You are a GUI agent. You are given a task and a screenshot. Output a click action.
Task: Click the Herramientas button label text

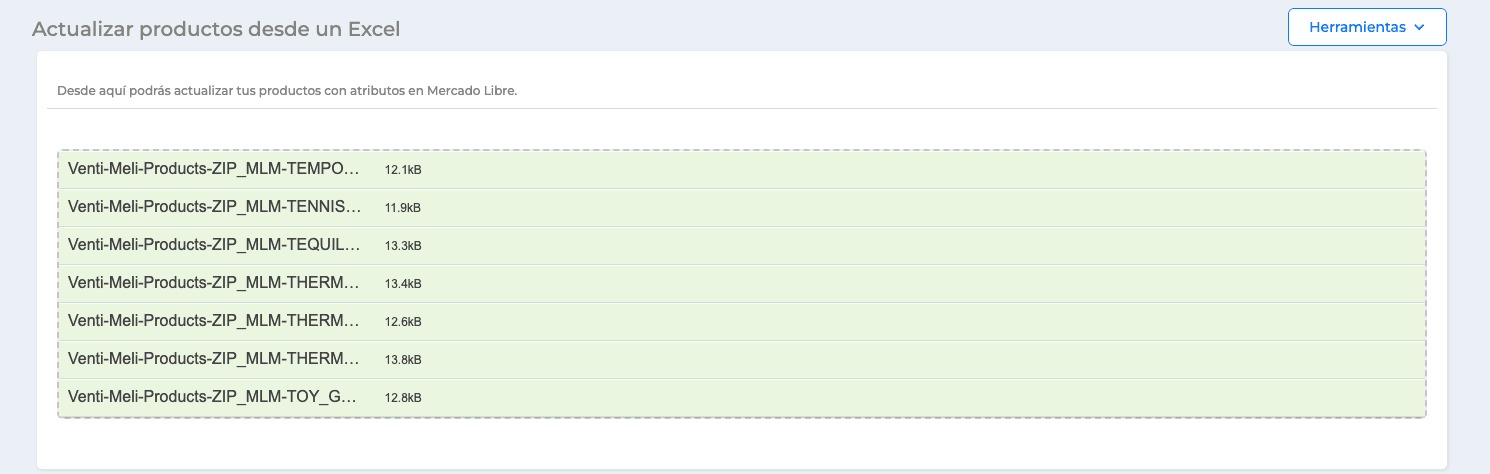coord(1357,28)
